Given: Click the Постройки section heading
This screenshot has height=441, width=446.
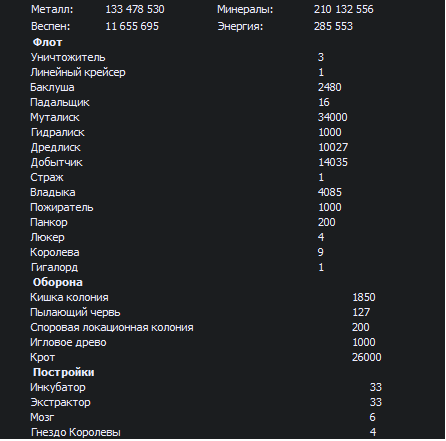Looking at the screenshot, I should (64, 372).
